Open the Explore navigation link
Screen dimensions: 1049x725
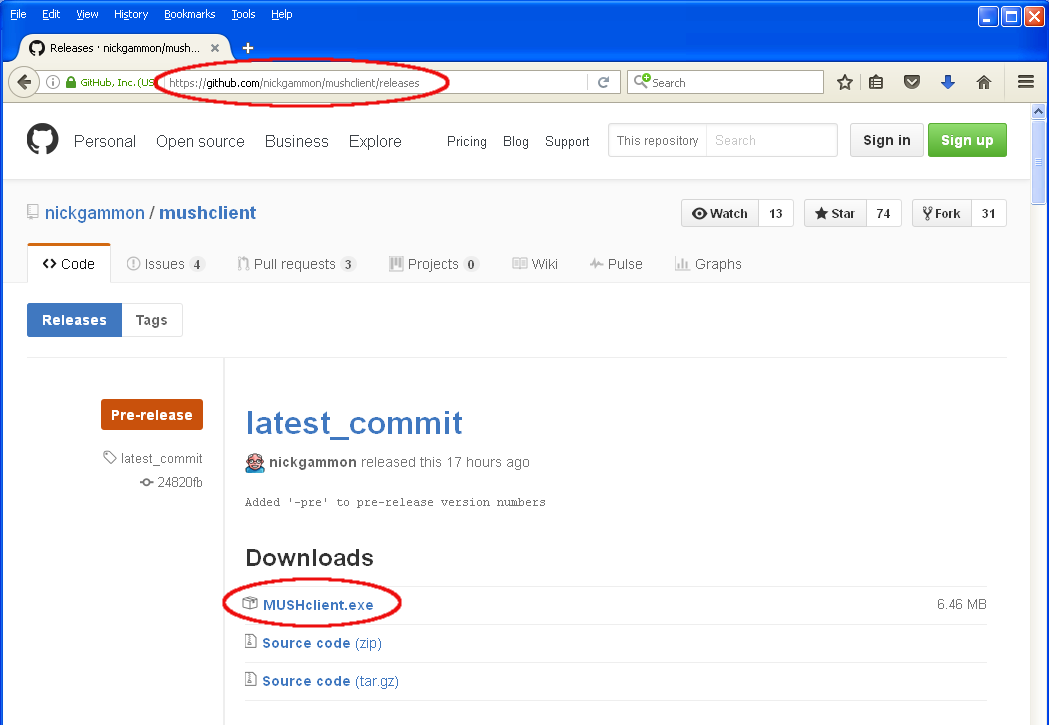pyautogui.click(x=375, y=141)
